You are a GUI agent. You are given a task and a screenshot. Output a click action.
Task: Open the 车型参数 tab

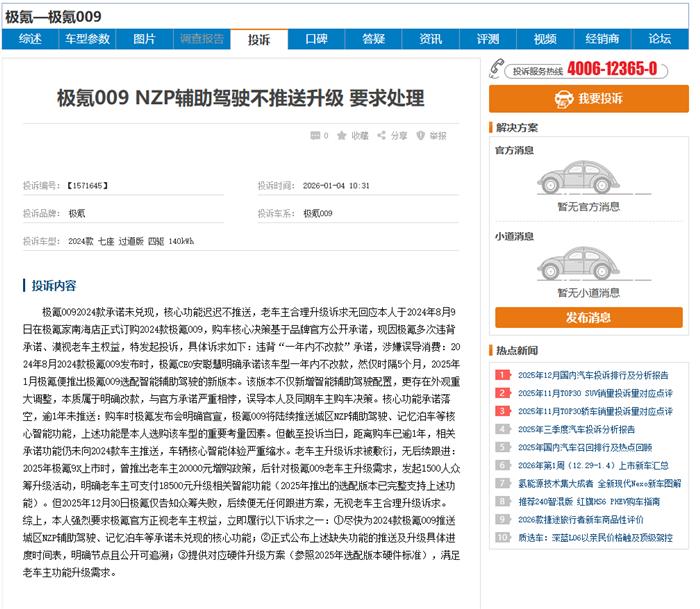[87, 39]
